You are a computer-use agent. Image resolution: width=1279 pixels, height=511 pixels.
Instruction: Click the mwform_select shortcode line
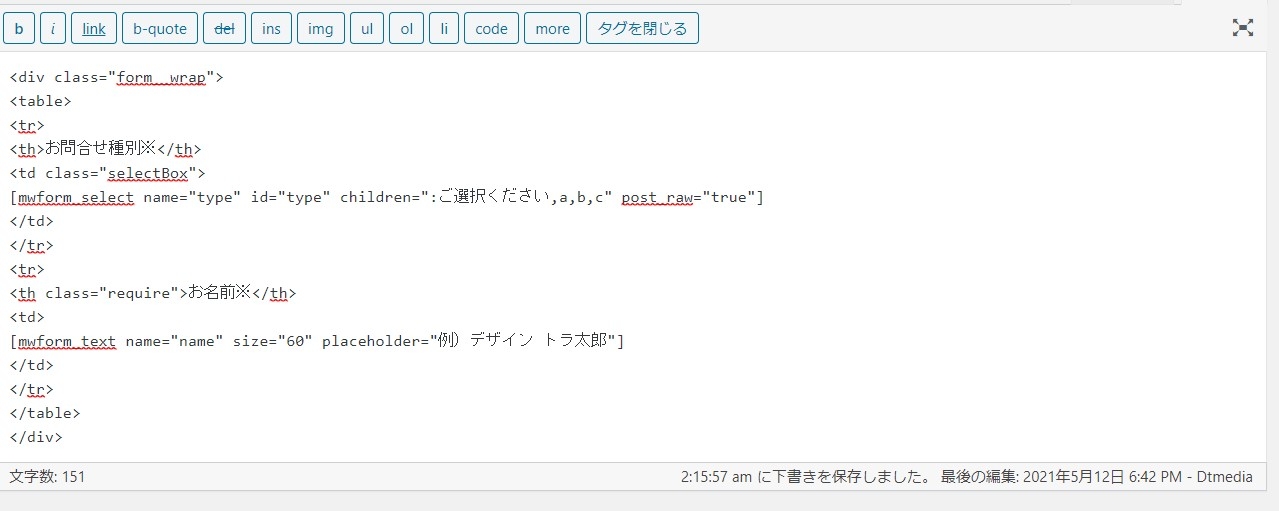coord(386,198)
